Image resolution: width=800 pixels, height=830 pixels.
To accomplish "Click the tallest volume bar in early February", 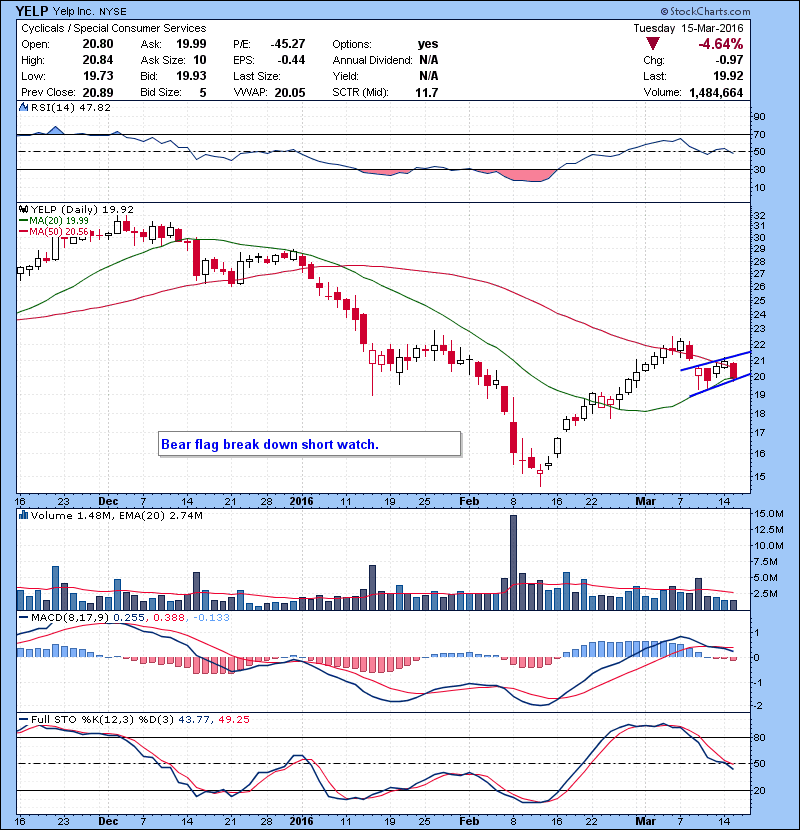I will (x=513, y=562).
